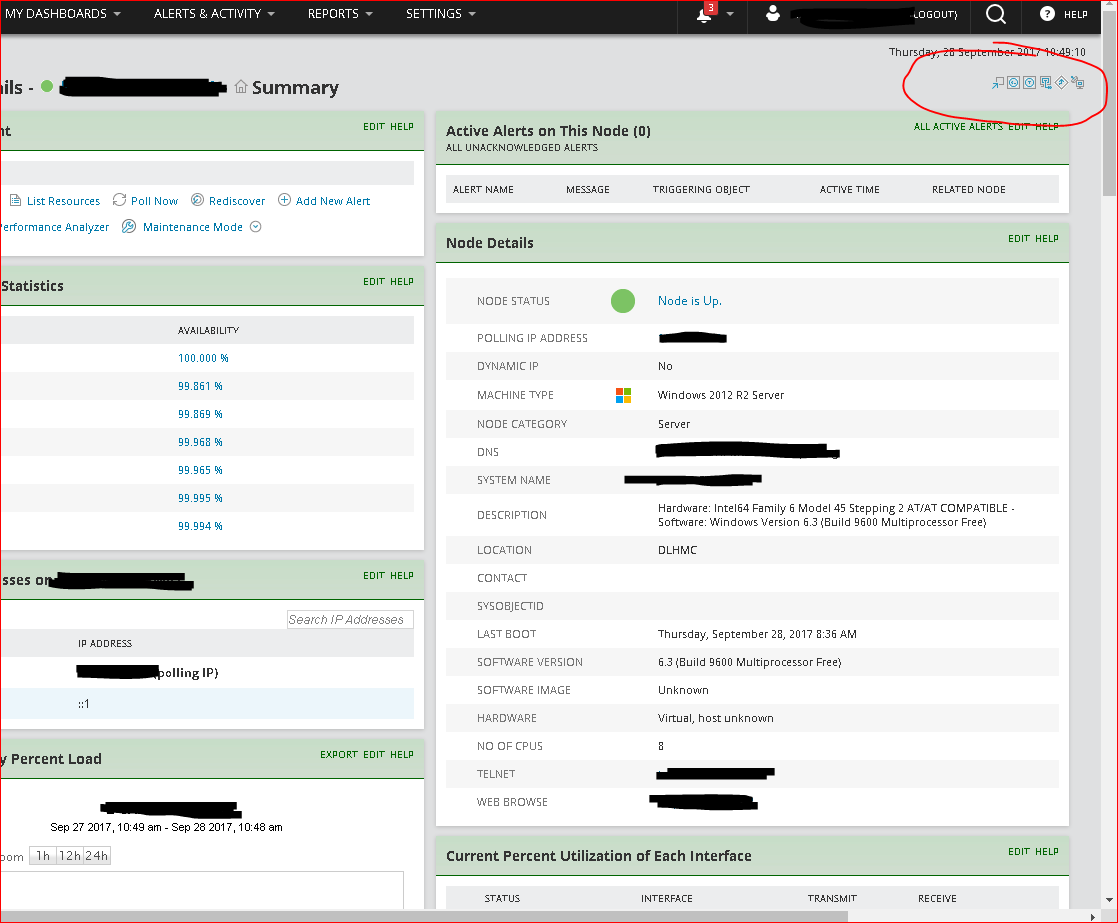This screenshot has width=1118, height=923.
Task: Open All Active Alerts link
Action: pyautogui.click(x=958, y=126)
